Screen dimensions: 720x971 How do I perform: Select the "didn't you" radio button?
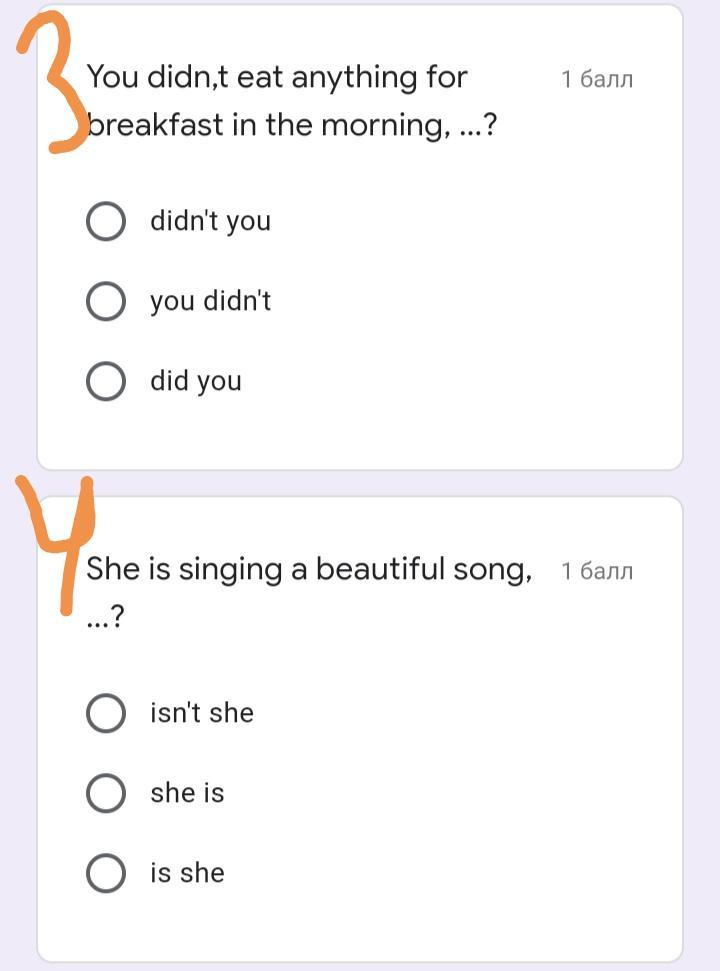click(x=106, y=221)
